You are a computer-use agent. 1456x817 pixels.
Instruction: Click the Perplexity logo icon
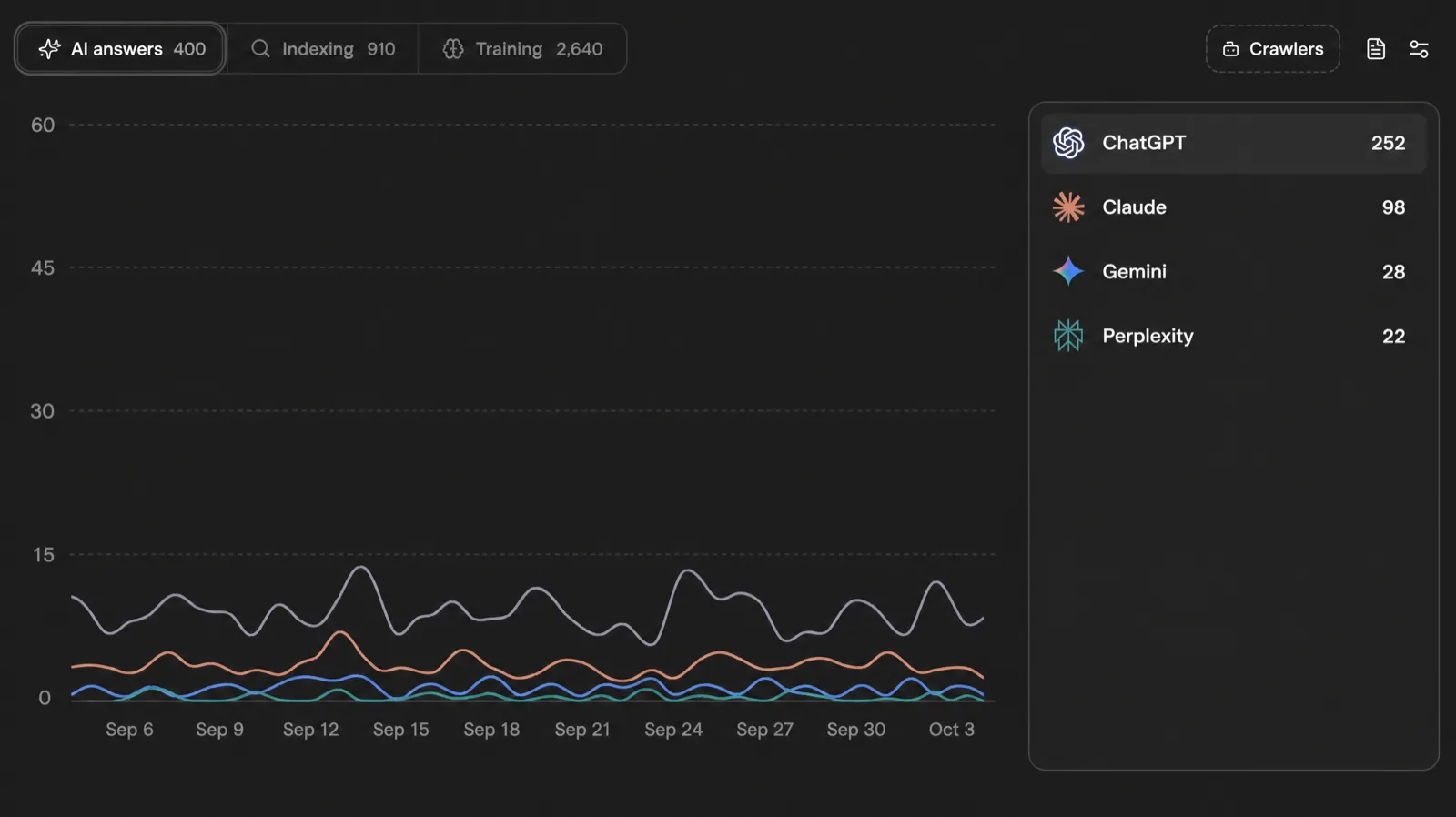click(1068, 336)
